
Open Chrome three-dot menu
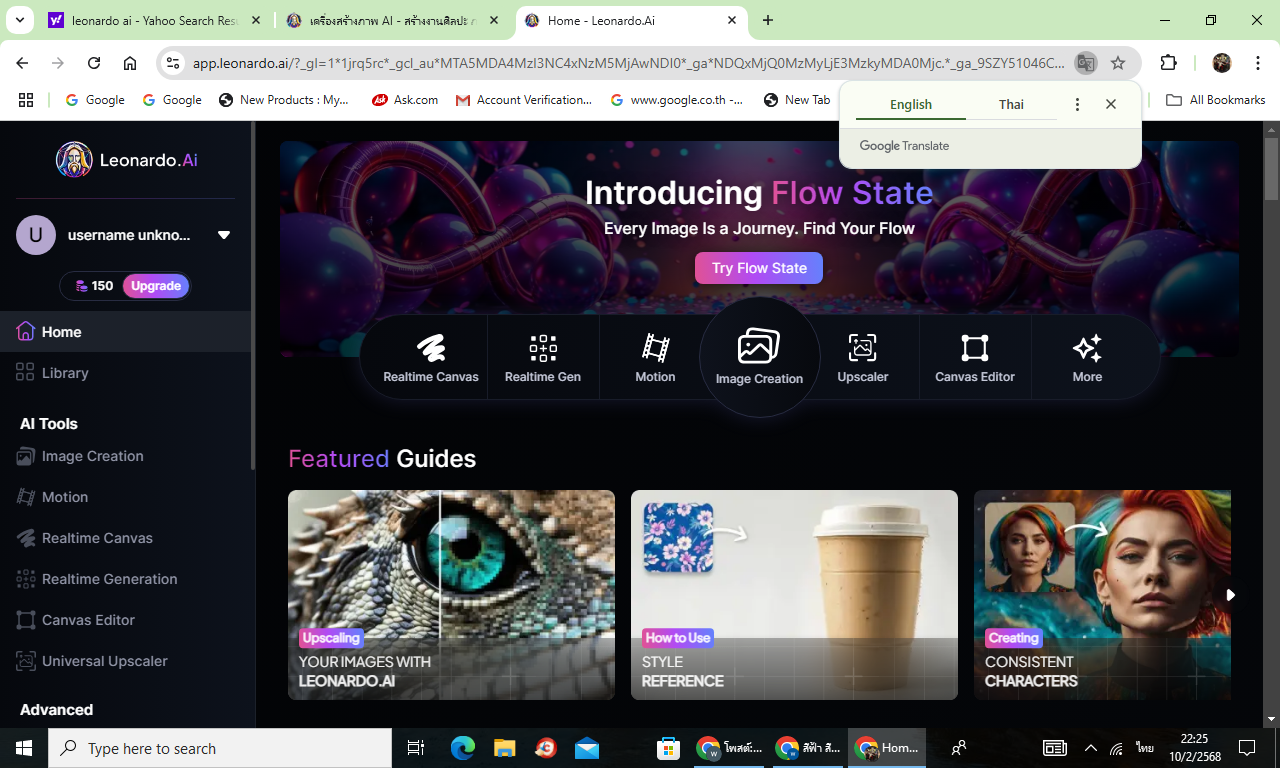pyautogui.click(x=1257, y=63)
